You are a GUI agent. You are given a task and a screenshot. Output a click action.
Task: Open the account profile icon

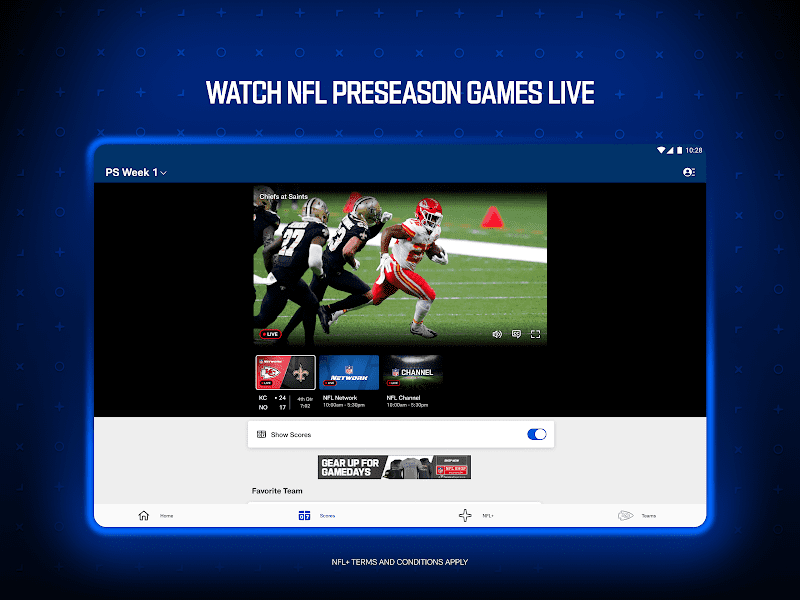pos(689,172)
